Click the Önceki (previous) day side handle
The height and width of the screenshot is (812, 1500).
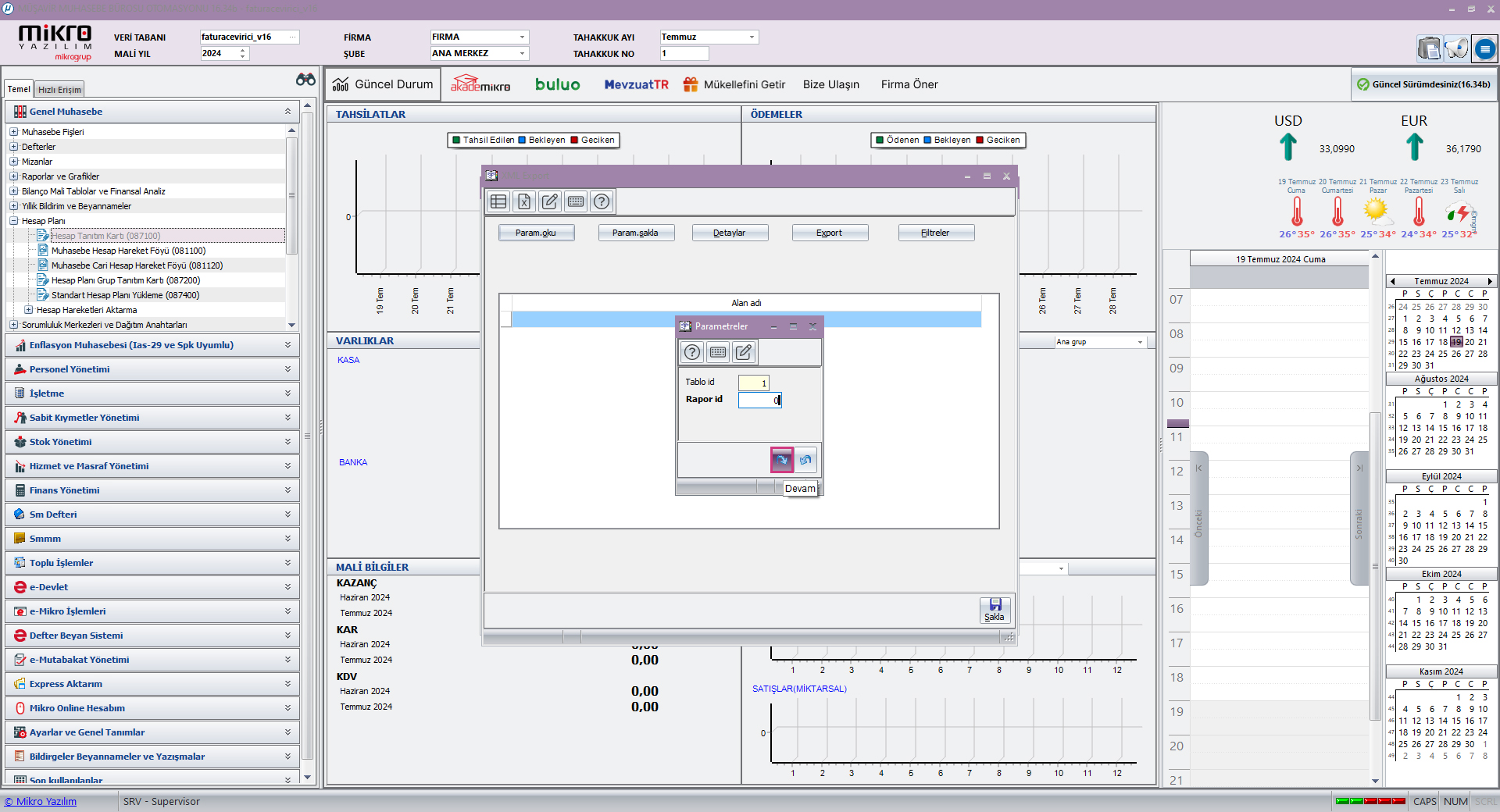(x=1198, y=518)
